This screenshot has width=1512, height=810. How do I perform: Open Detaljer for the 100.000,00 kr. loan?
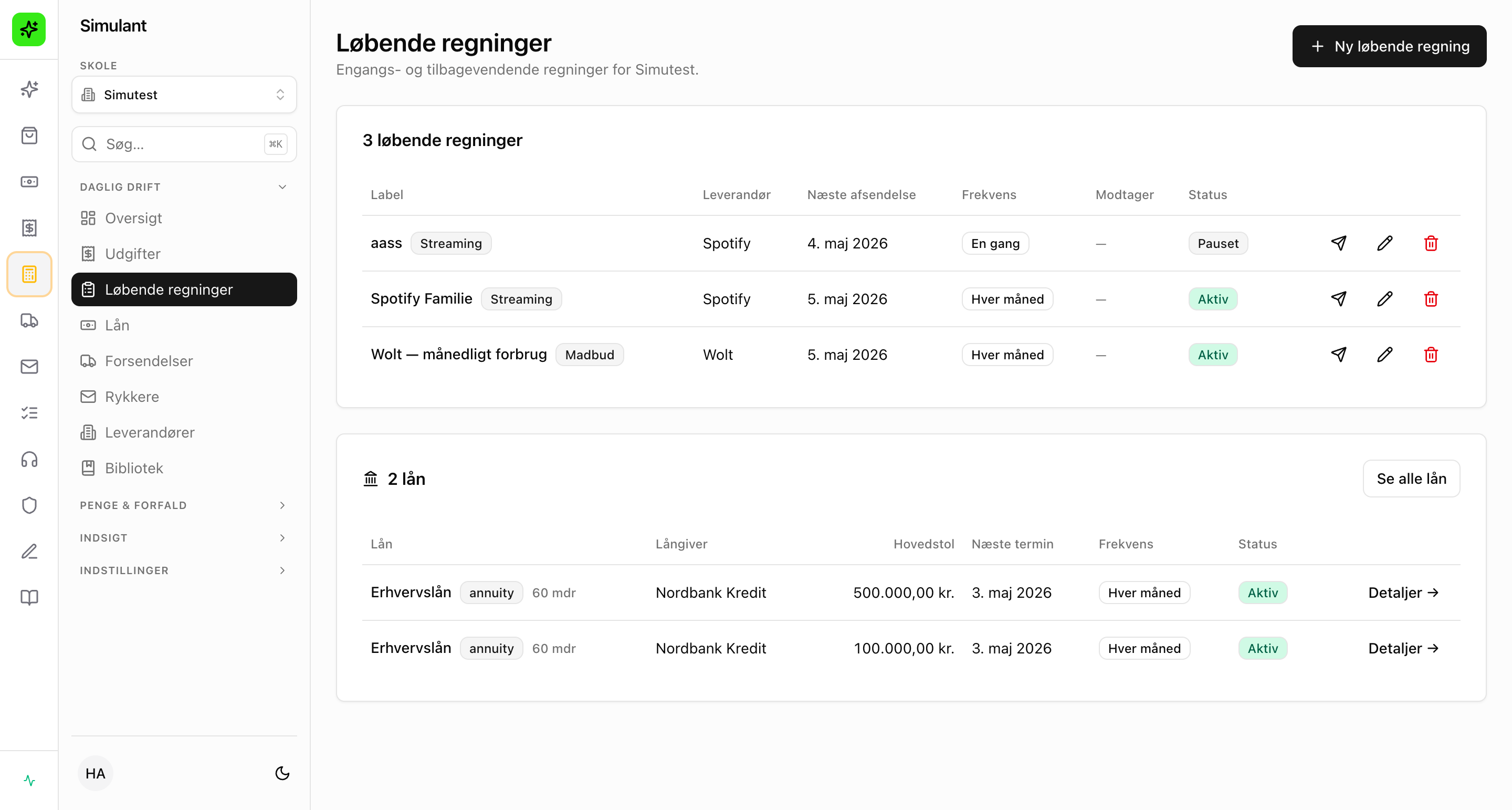pyautogui.click(x=1404, y=648)
